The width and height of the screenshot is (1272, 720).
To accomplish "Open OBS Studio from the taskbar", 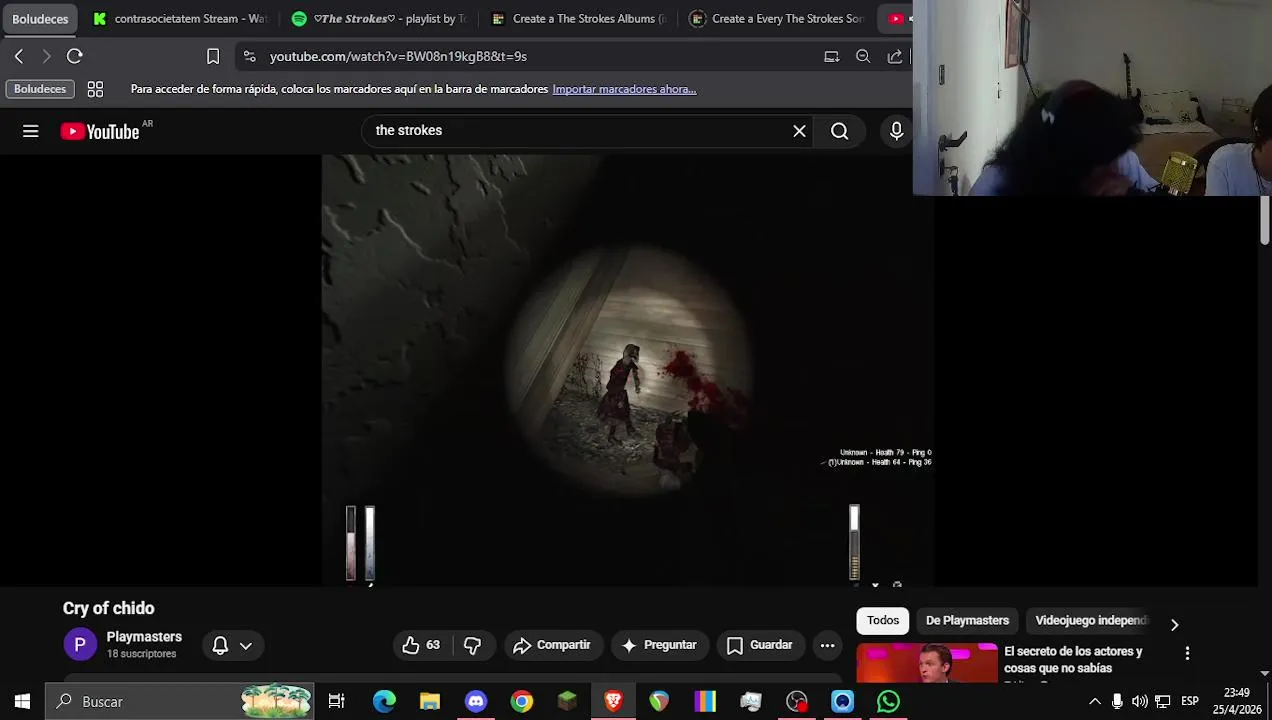I will 797,702.
